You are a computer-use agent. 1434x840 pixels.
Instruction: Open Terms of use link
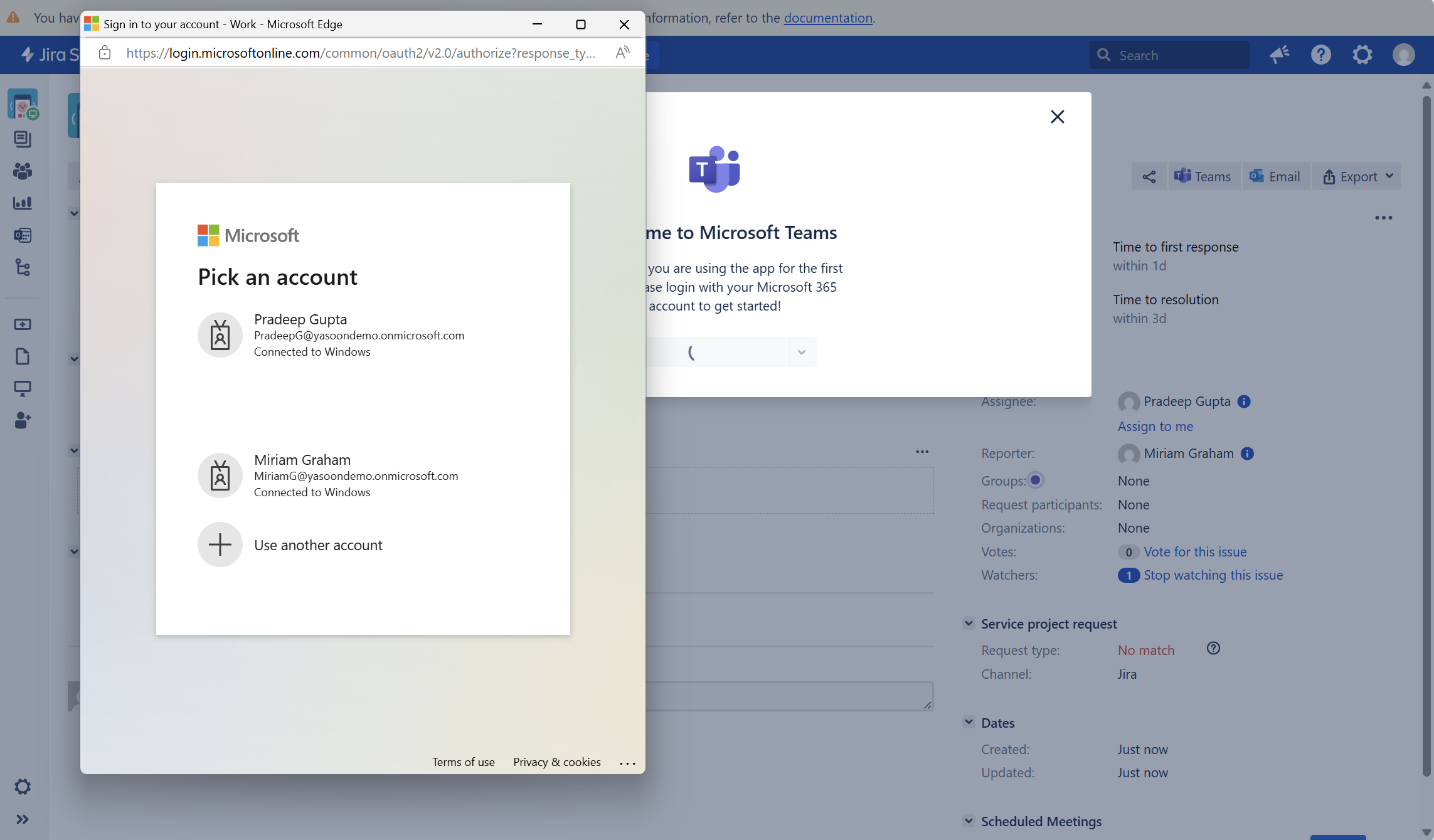463,762
